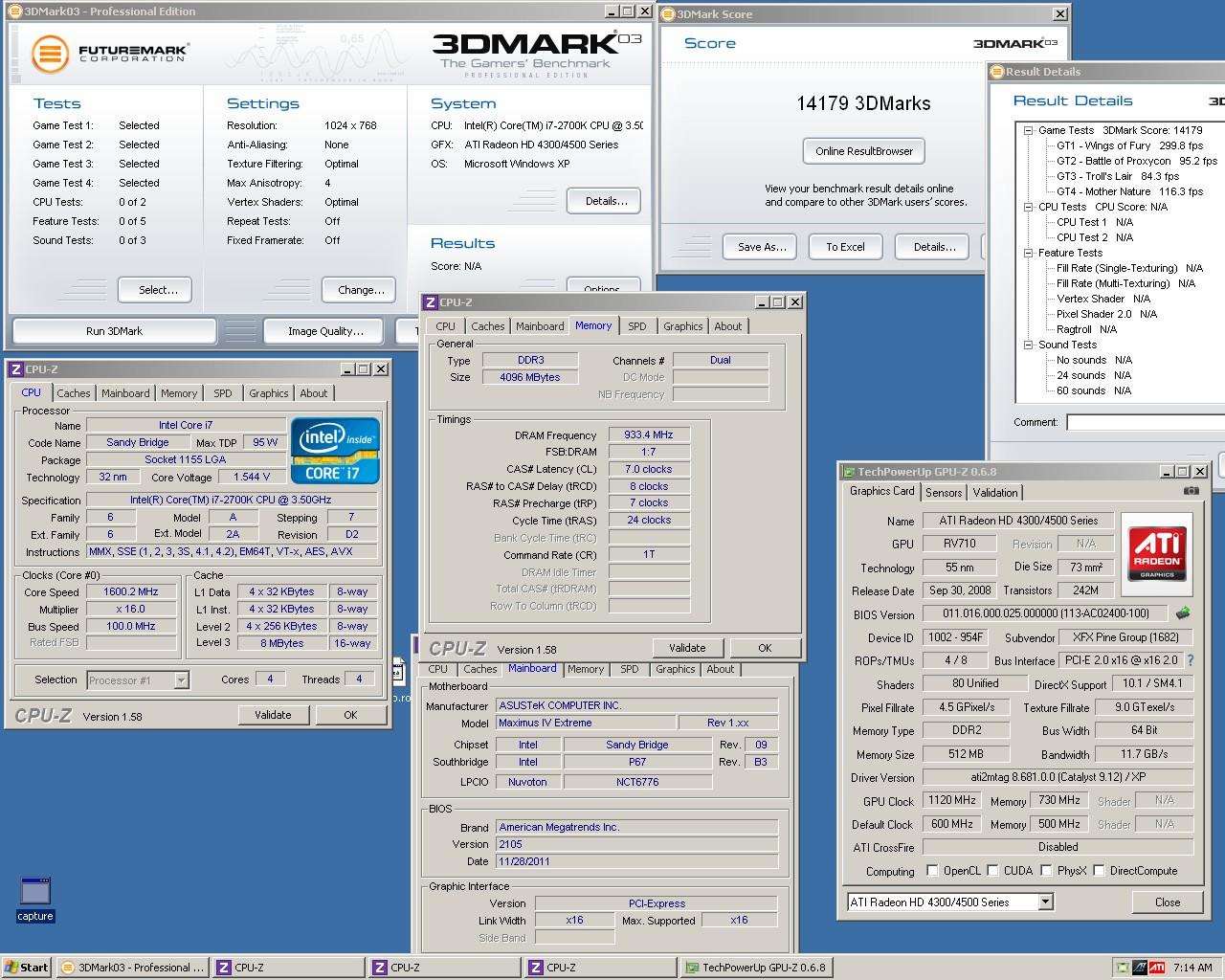Click the taskbar clock showing 7:14 AM
This screenshot has width=1225, height=980.
pyautogui.click(x=1192, y=968)
